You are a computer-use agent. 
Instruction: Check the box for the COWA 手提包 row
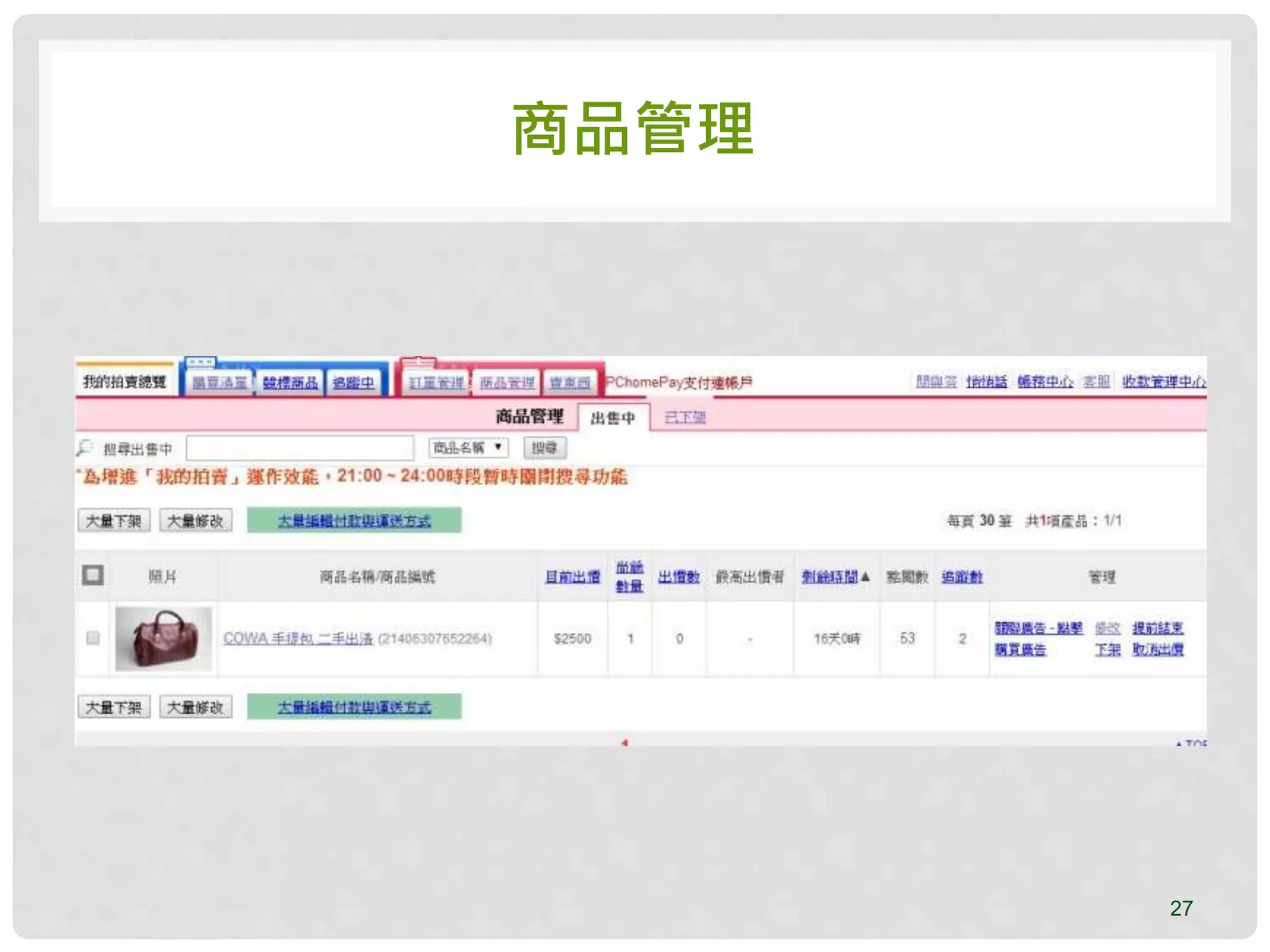tap(93, 638)
